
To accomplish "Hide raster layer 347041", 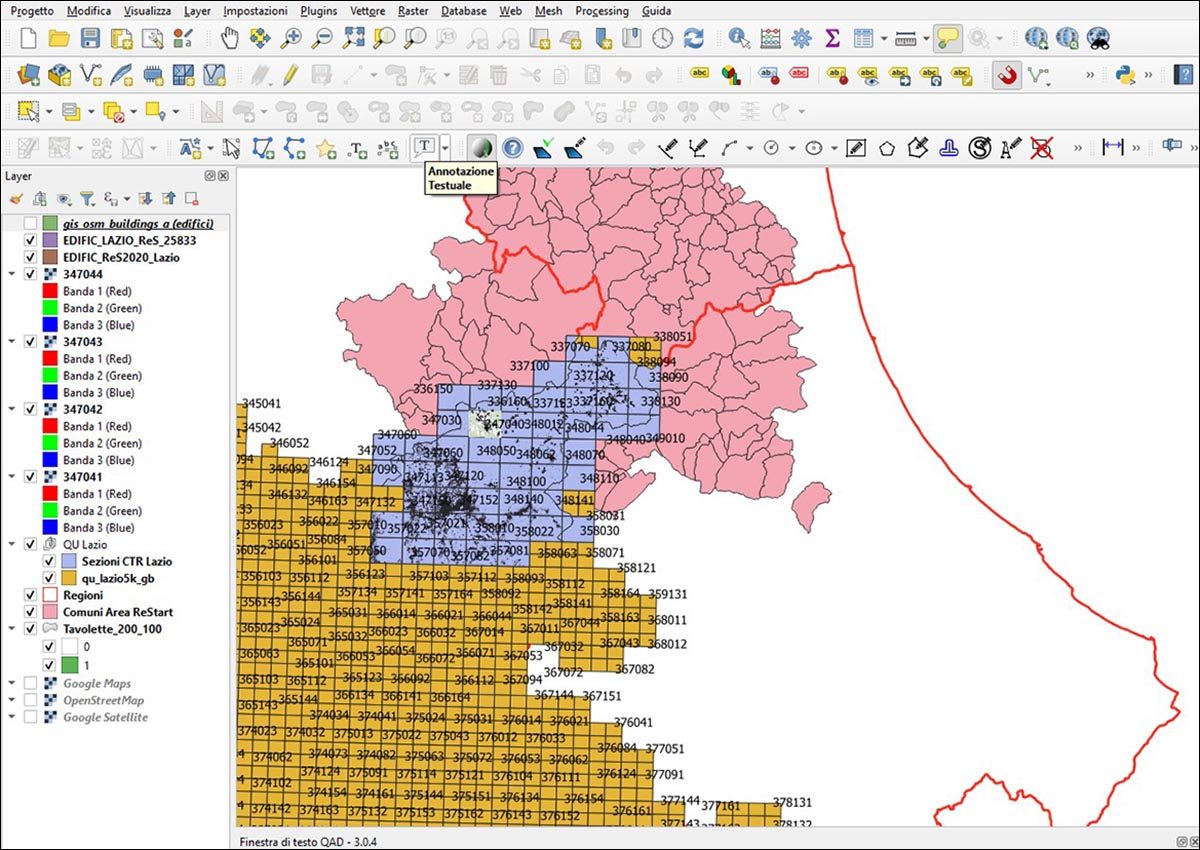I will point(30,477).
